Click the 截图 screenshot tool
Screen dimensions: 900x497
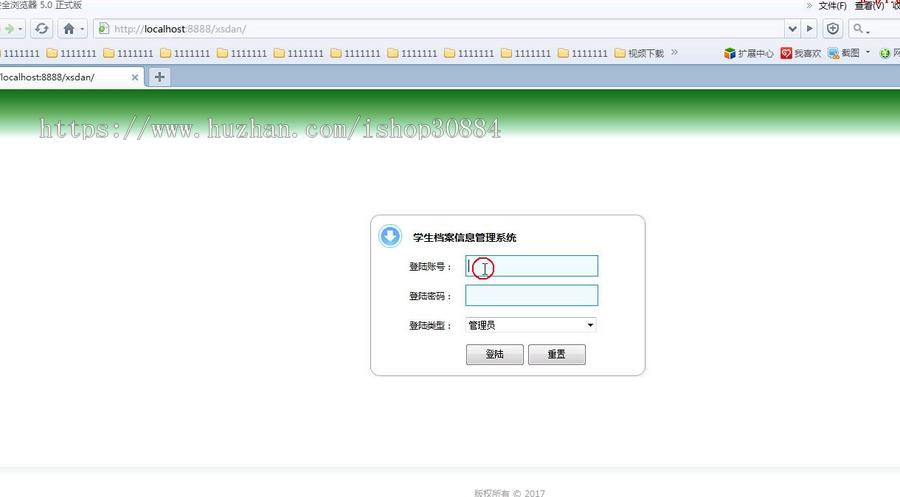click(844, 53)
